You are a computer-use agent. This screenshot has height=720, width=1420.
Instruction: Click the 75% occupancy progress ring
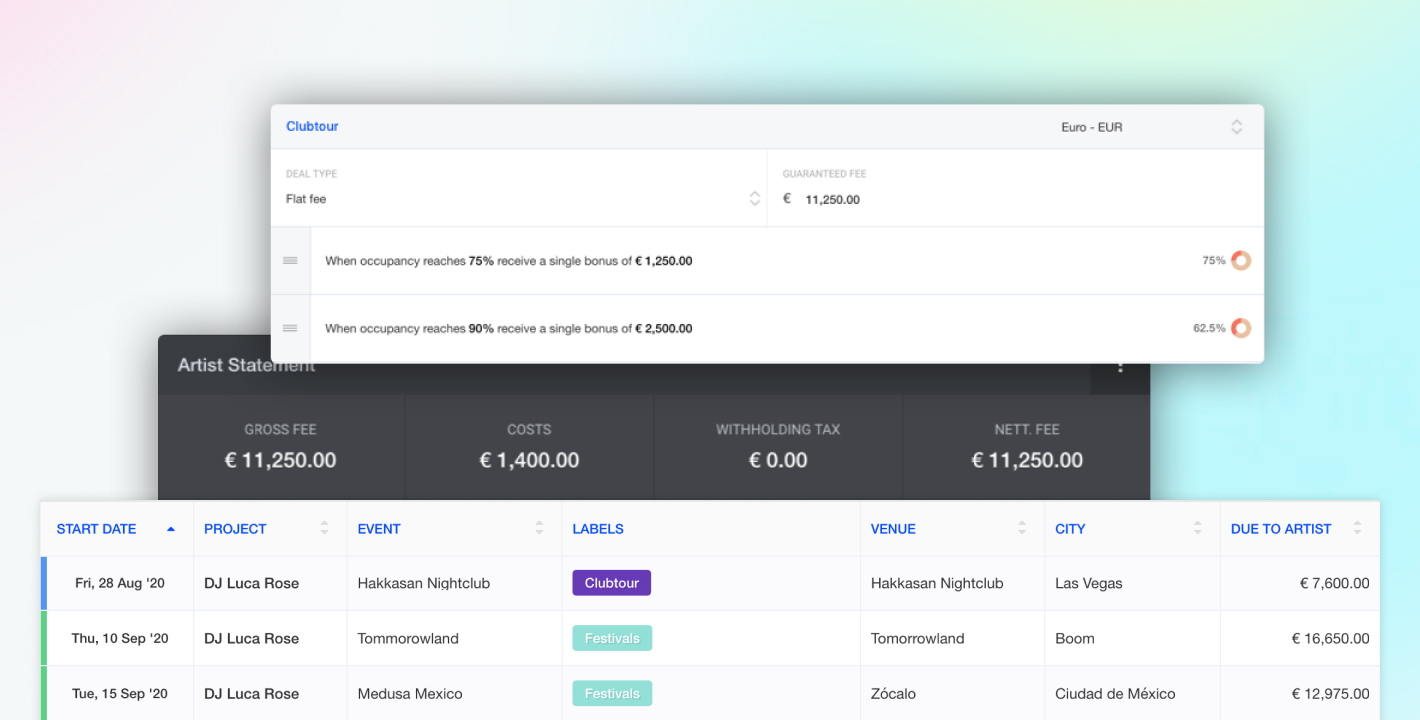[1240, 260]
